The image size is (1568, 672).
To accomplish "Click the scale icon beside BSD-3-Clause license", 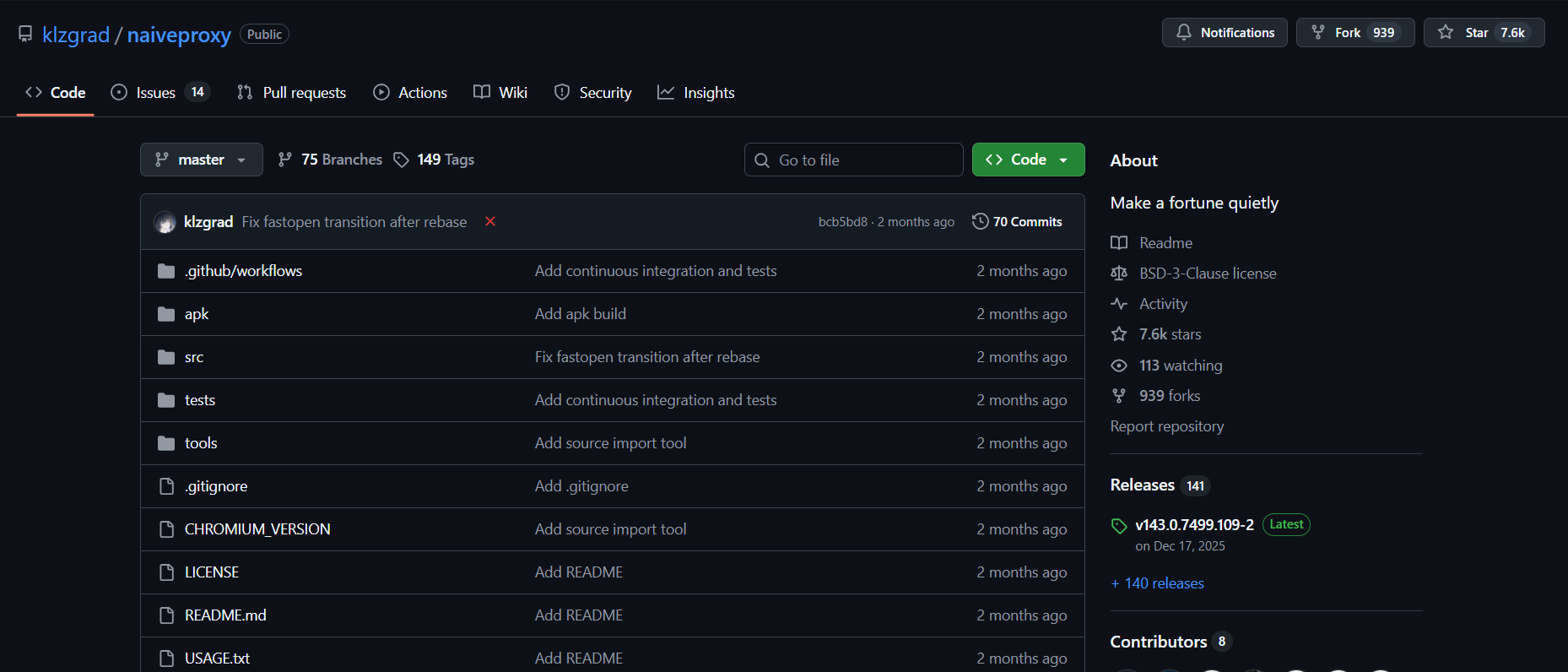I will tap(1119, 274).
